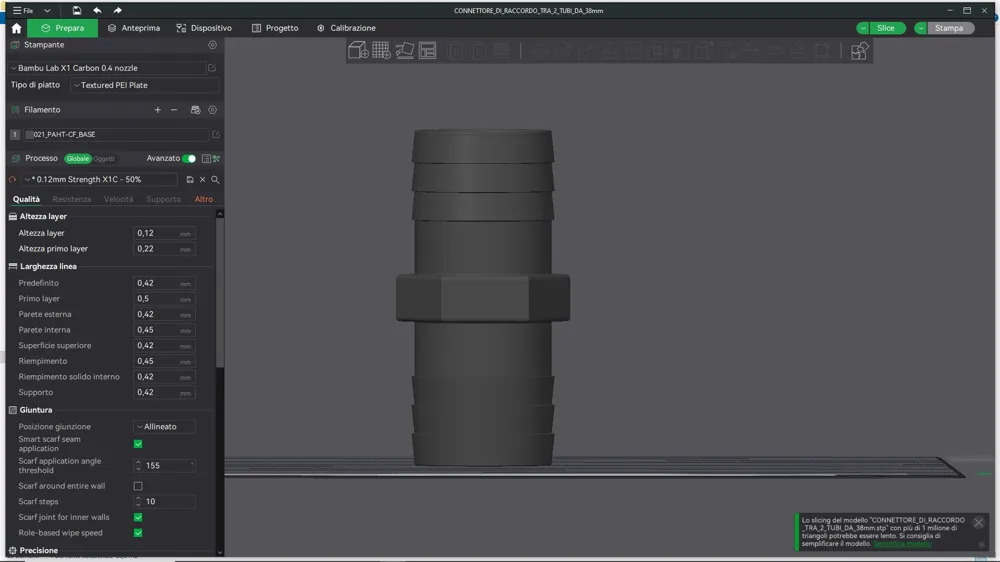Image resolution: width=1000 pixels, height=562 pixels.
Task: Toggle the Avanzato mode switch
Action: [189, 158]
